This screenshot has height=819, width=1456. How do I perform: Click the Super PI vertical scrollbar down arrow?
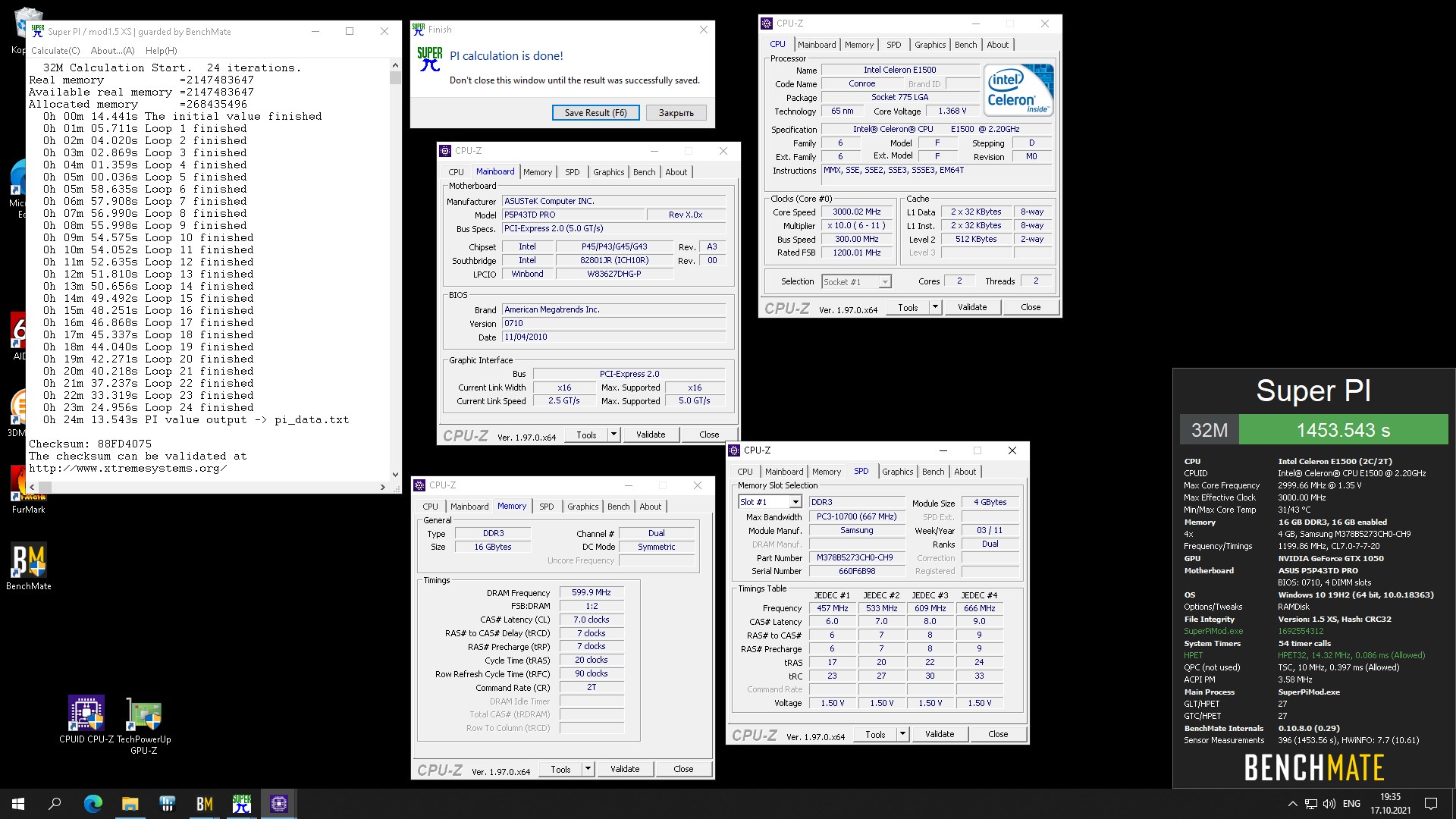coord(395,475)
